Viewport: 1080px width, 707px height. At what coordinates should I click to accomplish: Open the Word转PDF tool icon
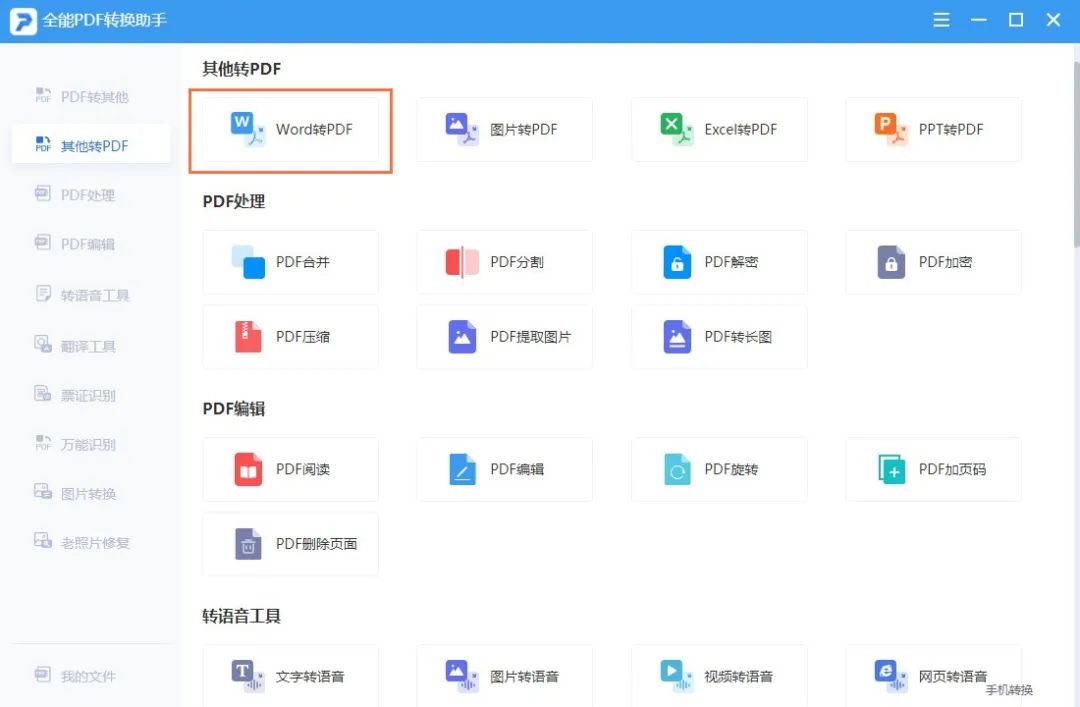click(x=247, y=130)
